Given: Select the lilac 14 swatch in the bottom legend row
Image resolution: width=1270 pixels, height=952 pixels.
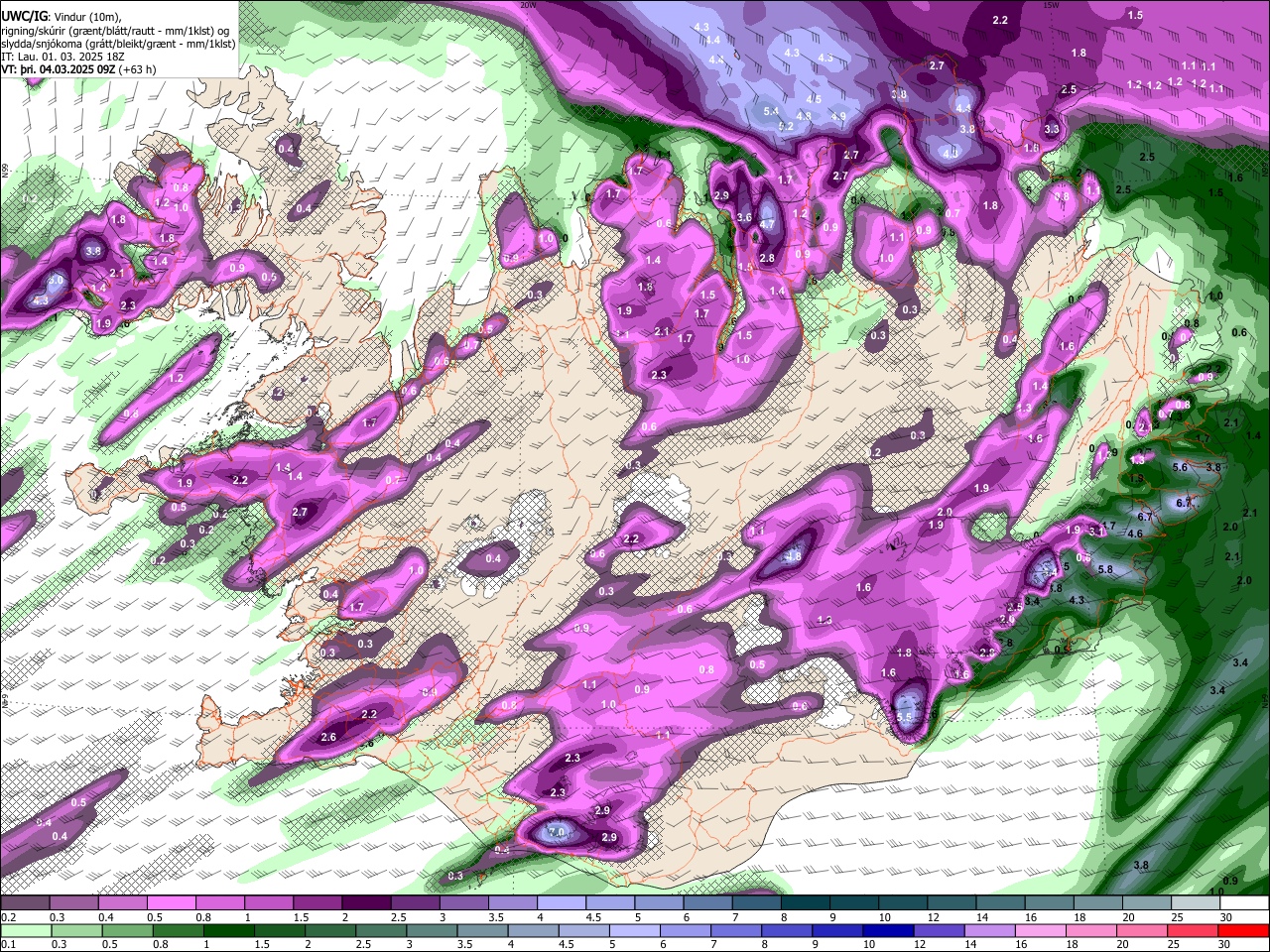Looking at the screenshot, I should click(988, 930).
